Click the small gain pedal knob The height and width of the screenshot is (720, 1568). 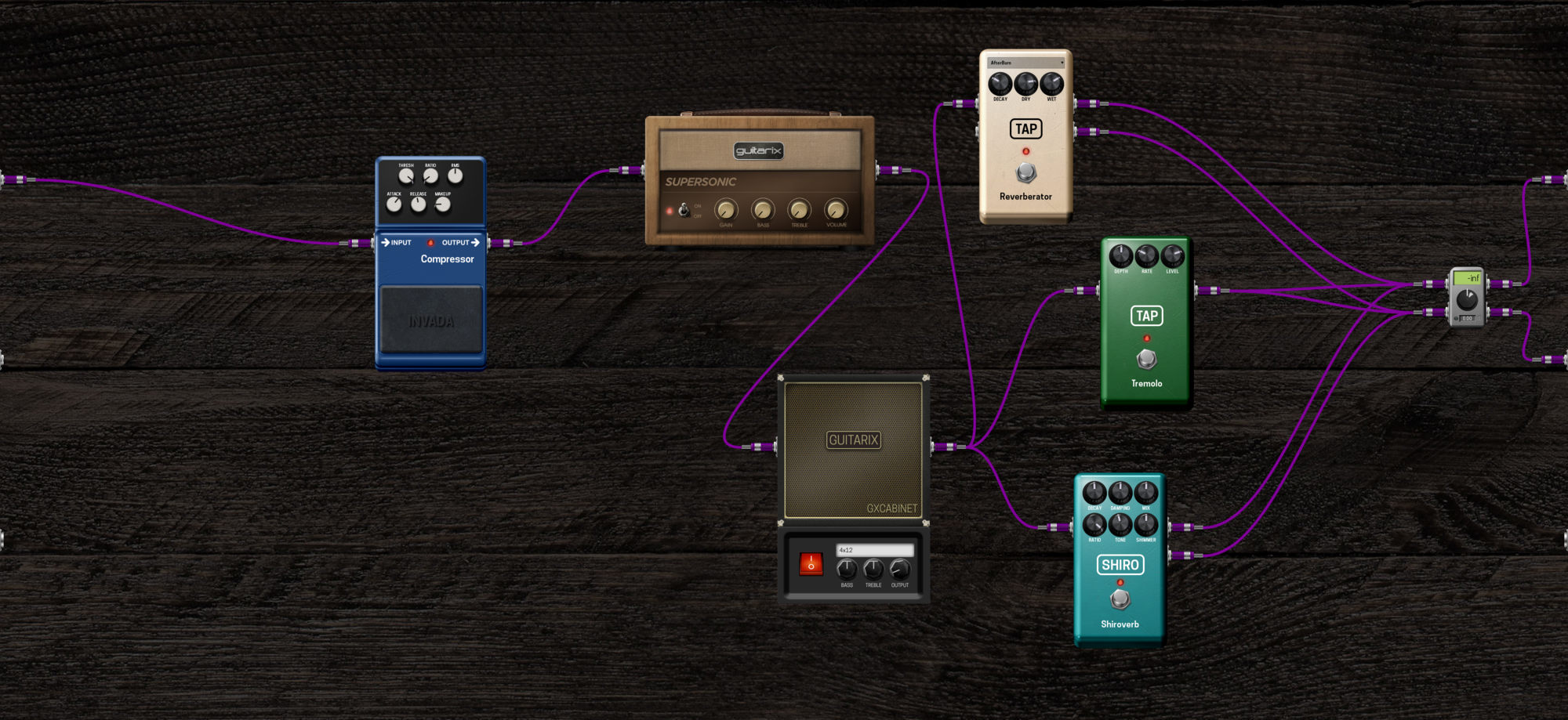coord(1467,299)
